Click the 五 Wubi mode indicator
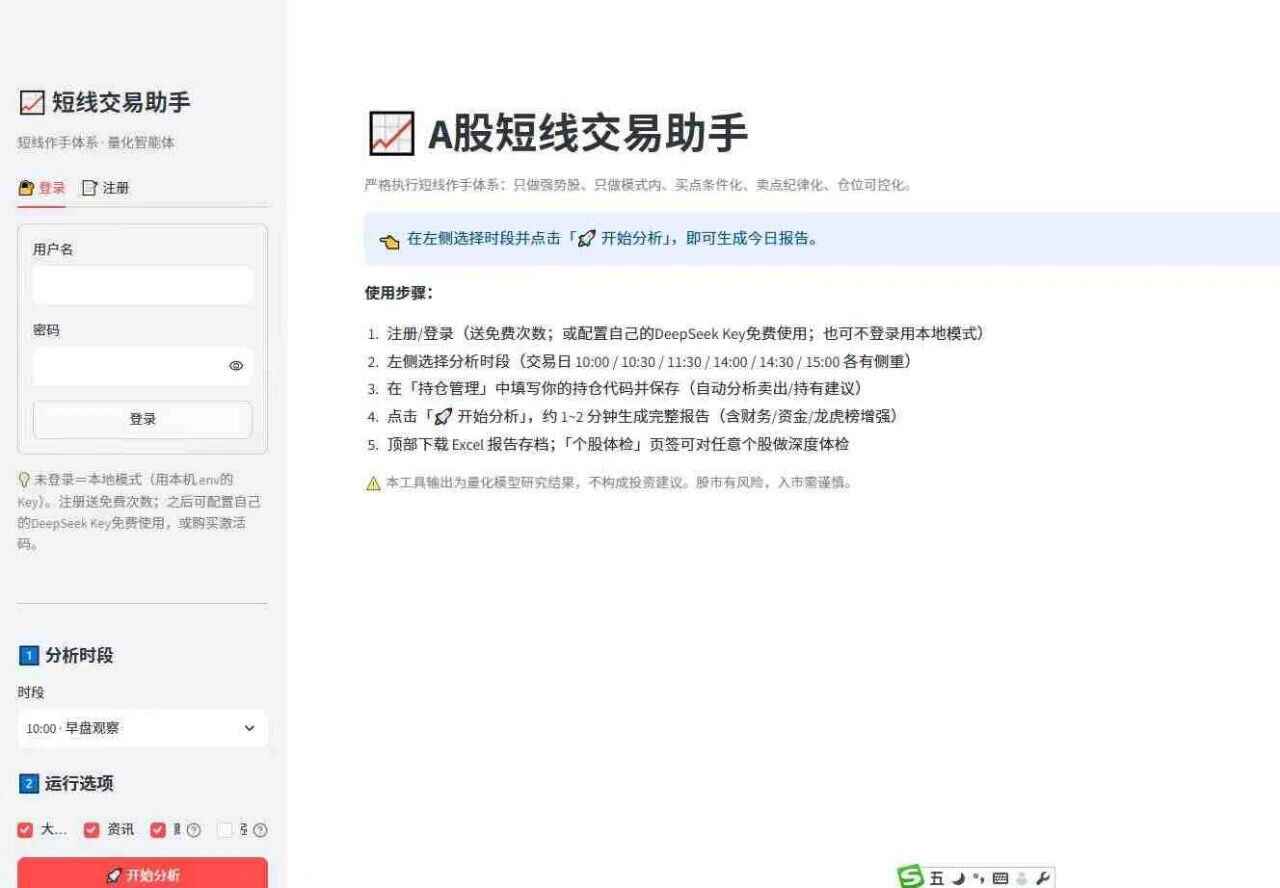Viewport: 1280px width, 888px height. click(937, 878)
